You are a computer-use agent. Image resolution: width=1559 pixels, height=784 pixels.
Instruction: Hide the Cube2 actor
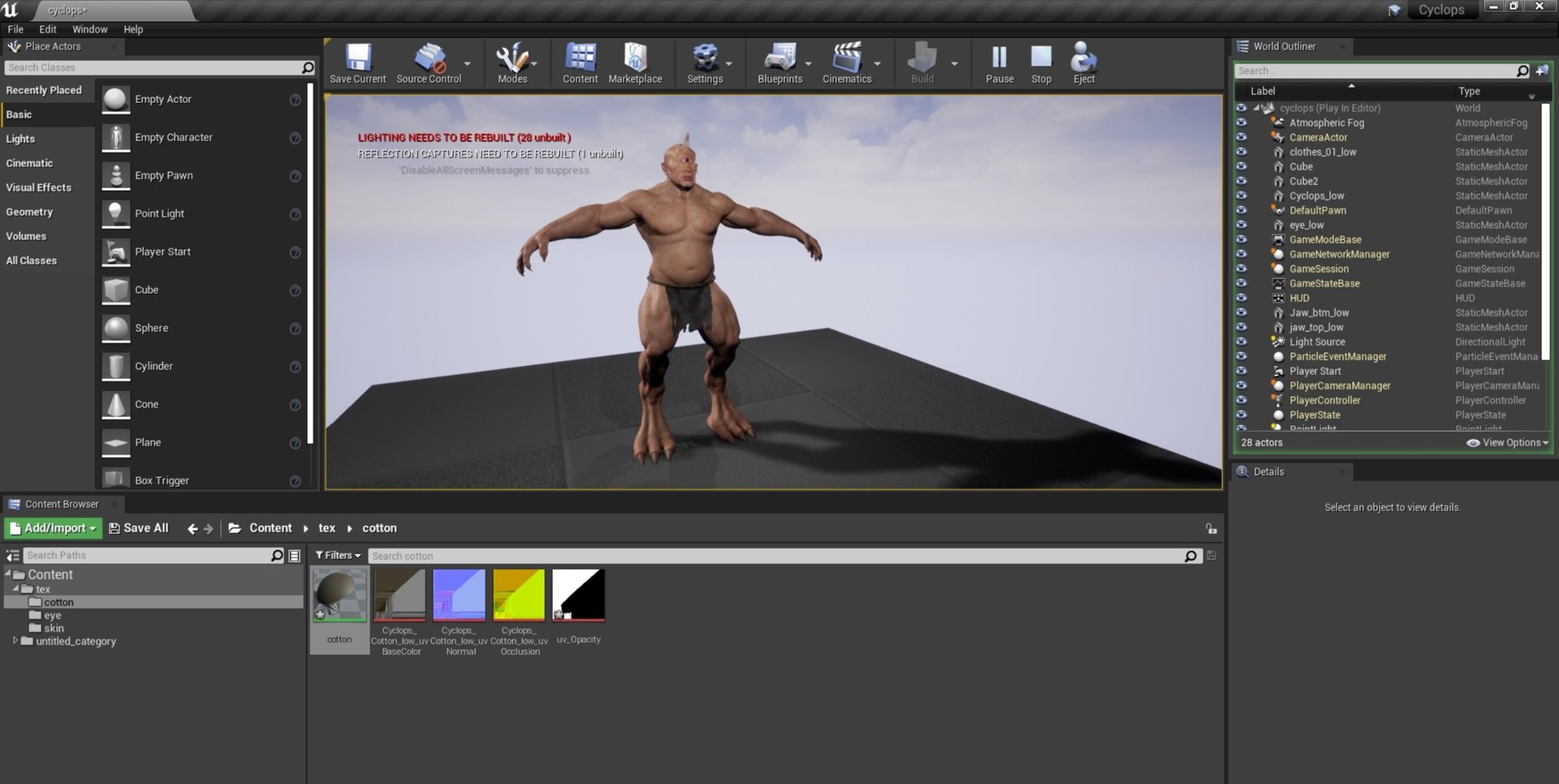(1241, 181)
